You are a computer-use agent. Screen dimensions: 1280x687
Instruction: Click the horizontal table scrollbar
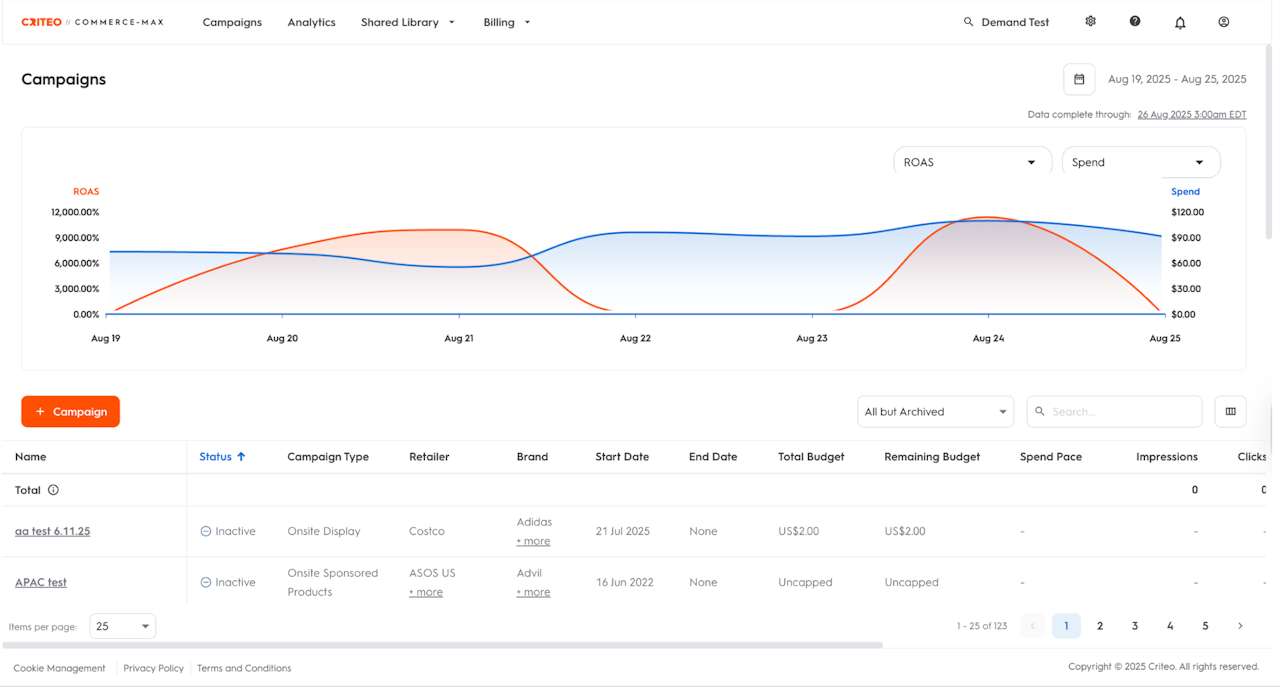(x=442, y=645)
